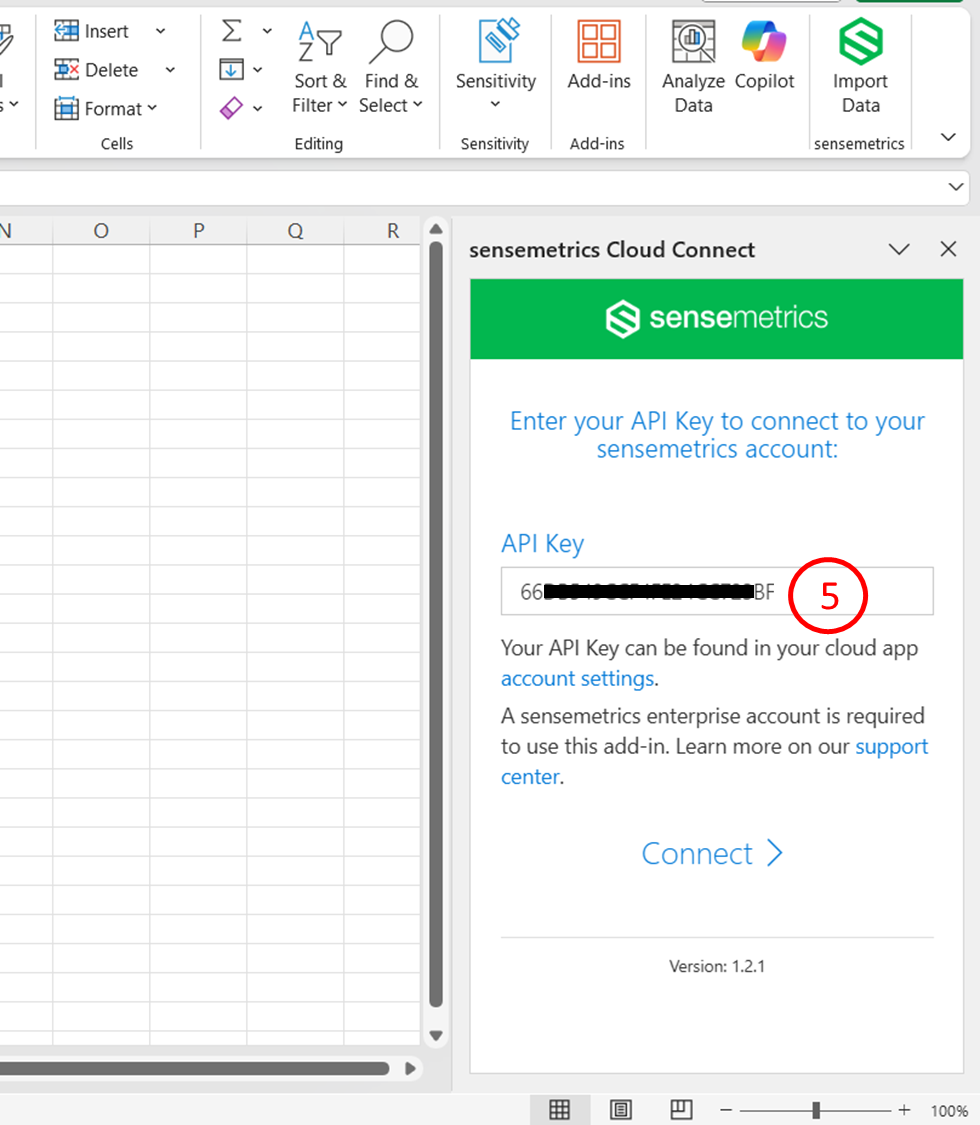
Task: Click the Connect button
Action: click(711, 853)
